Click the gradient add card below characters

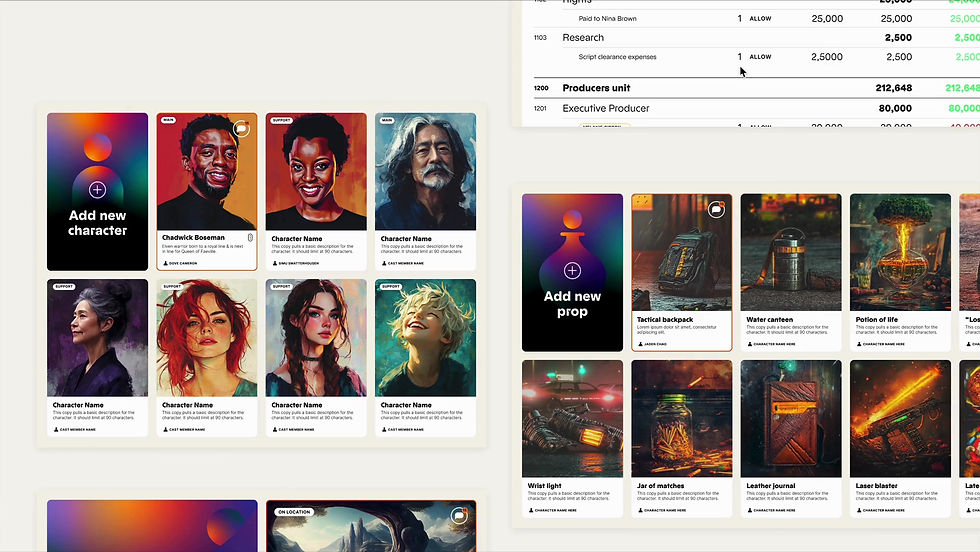152,526
